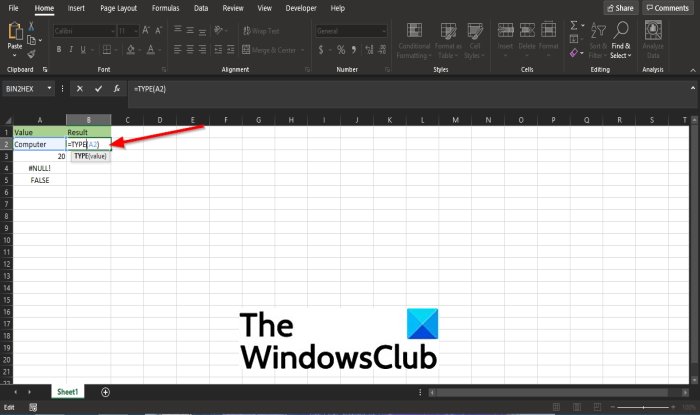Image resolution: width=700 pixels, height=415 pixels.
Task: Open the Developer tab
Action: coord(301,8)
